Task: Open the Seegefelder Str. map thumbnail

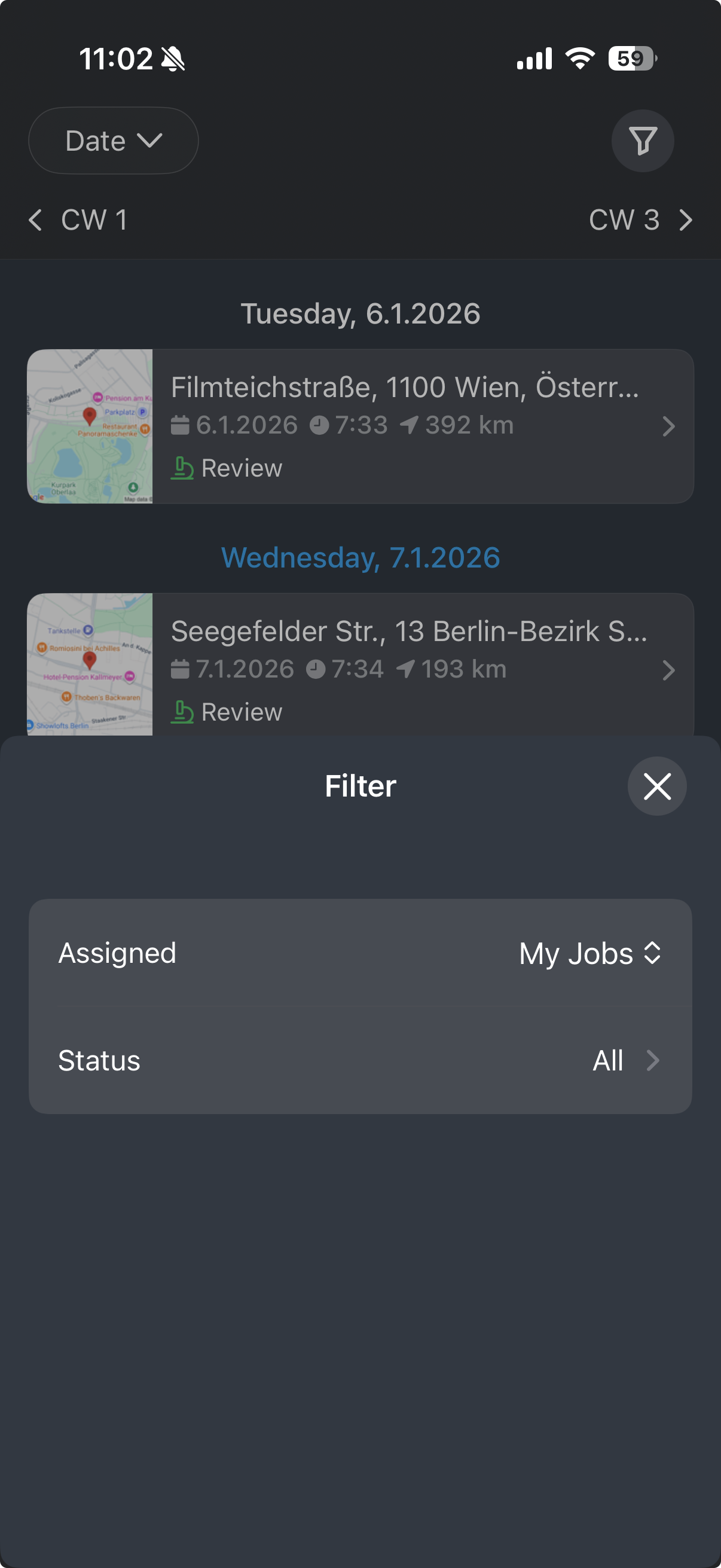Action: click(90, 665)
